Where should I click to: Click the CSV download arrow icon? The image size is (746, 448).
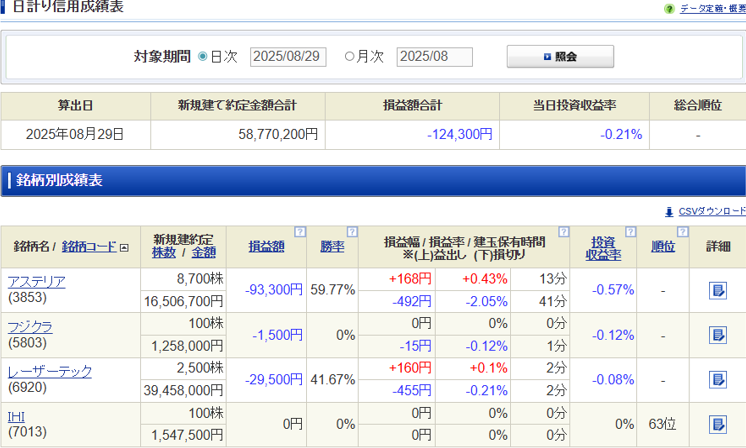(x=669, y=212)
